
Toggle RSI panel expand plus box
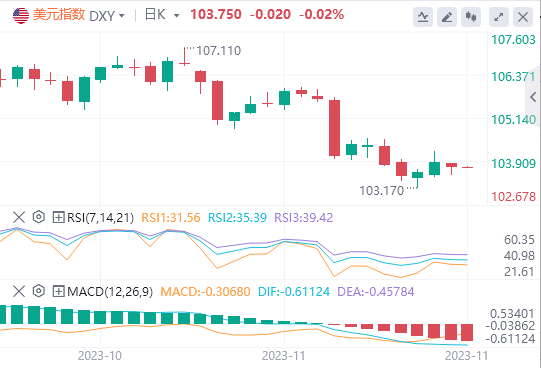(58, 217)
